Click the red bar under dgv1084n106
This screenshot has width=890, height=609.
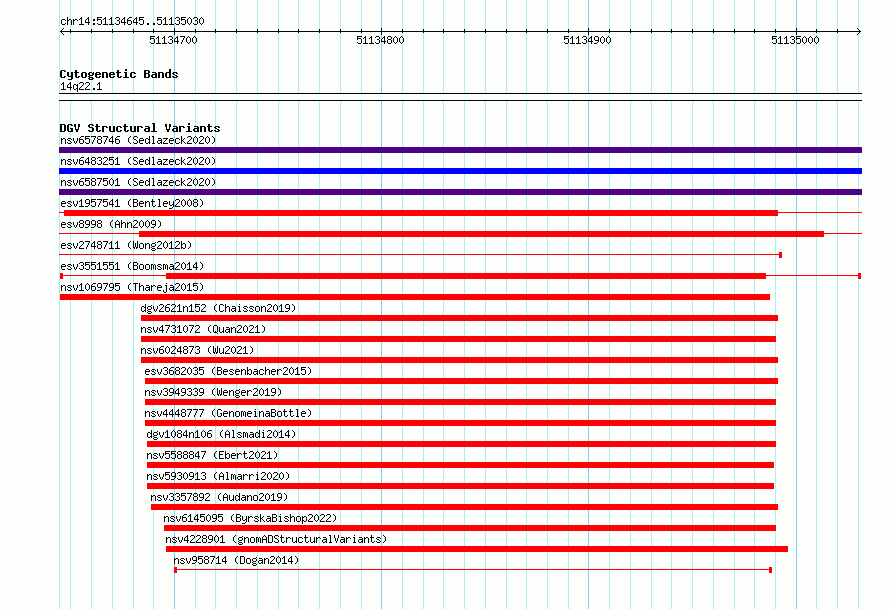tap(461, 444)
